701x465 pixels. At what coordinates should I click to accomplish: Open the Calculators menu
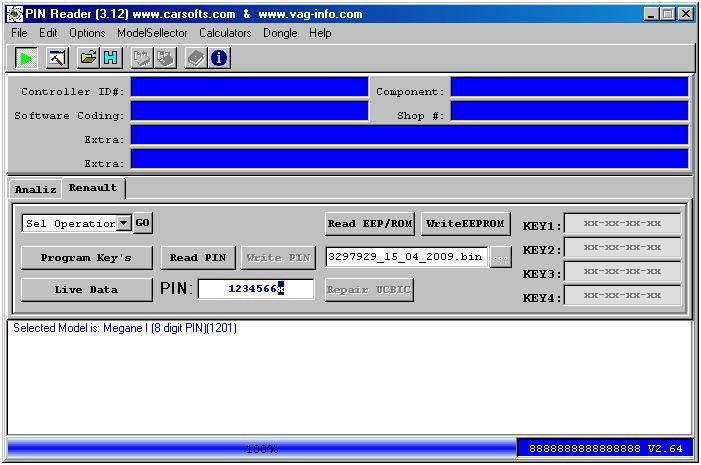pyautogui.click(x=225, y=33)
